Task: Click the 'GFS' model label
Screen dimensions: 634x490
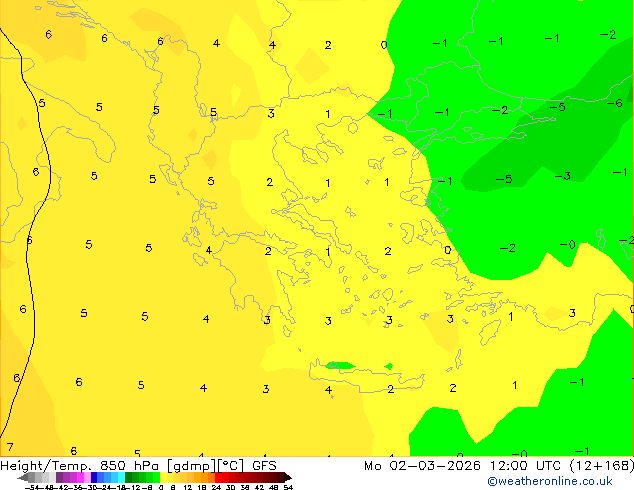Action: (264, 466)
